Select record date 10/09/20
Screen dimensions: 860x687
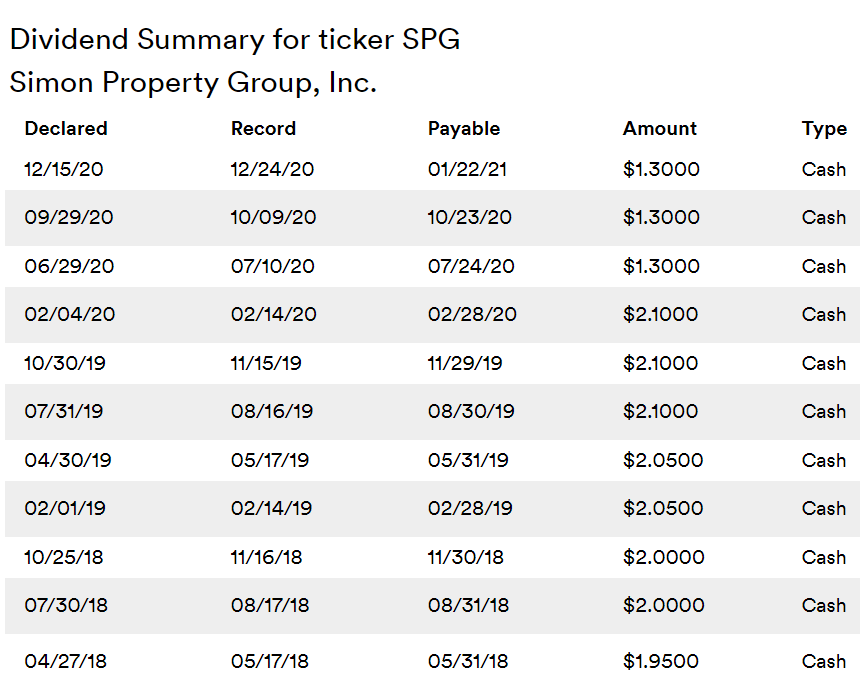click(x=273, y=218)
